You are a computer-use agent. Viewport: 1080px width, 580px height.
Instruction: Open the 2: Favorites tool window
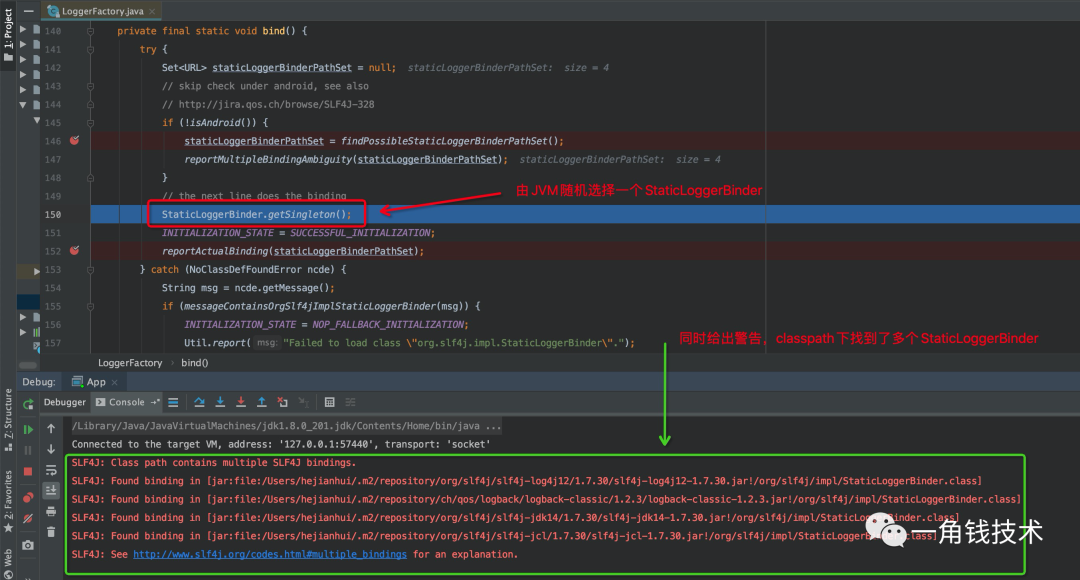tap(8, 501)
